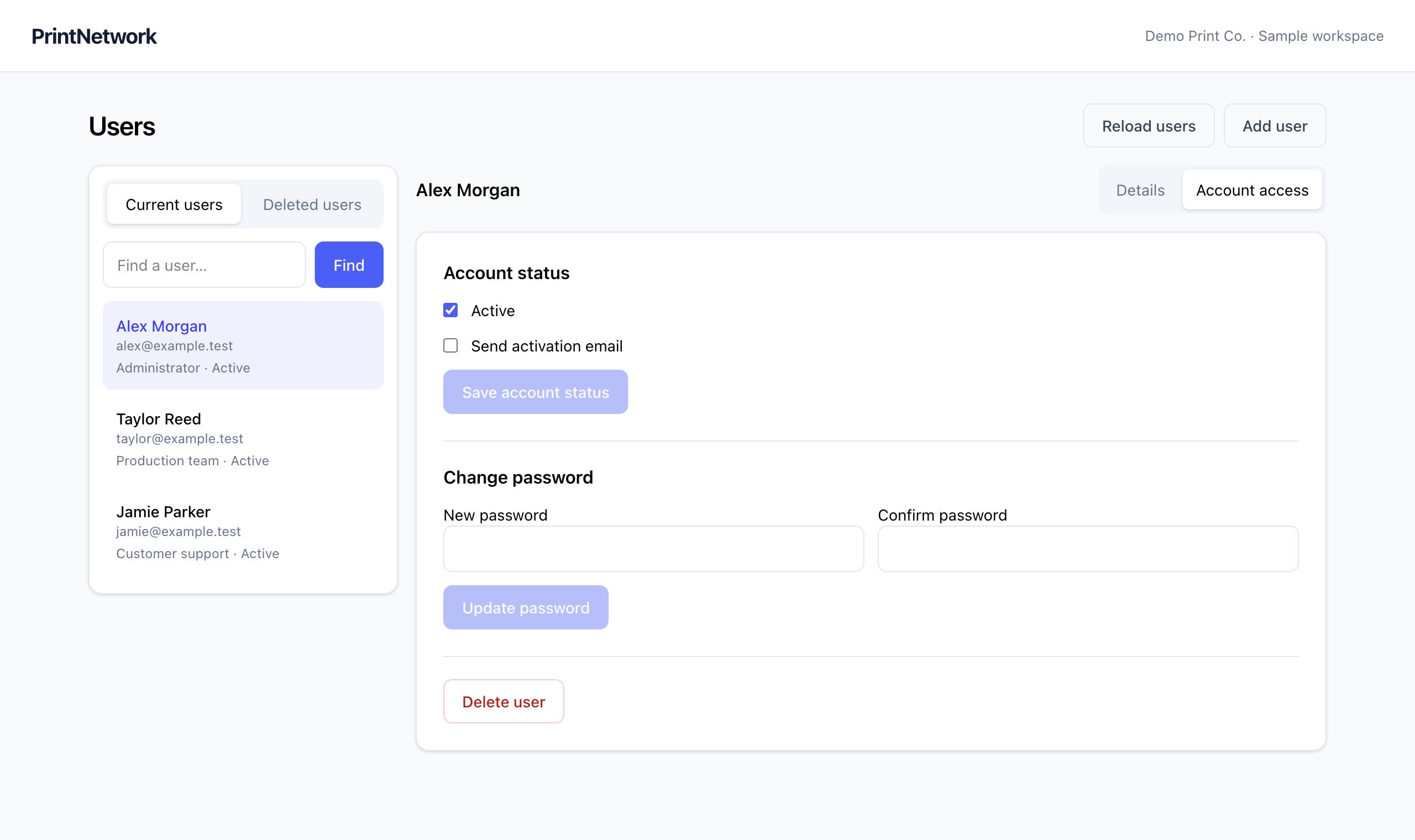Click the Users page heading
The height and width of the screenshot is (840, 1415).
point(122,125)
